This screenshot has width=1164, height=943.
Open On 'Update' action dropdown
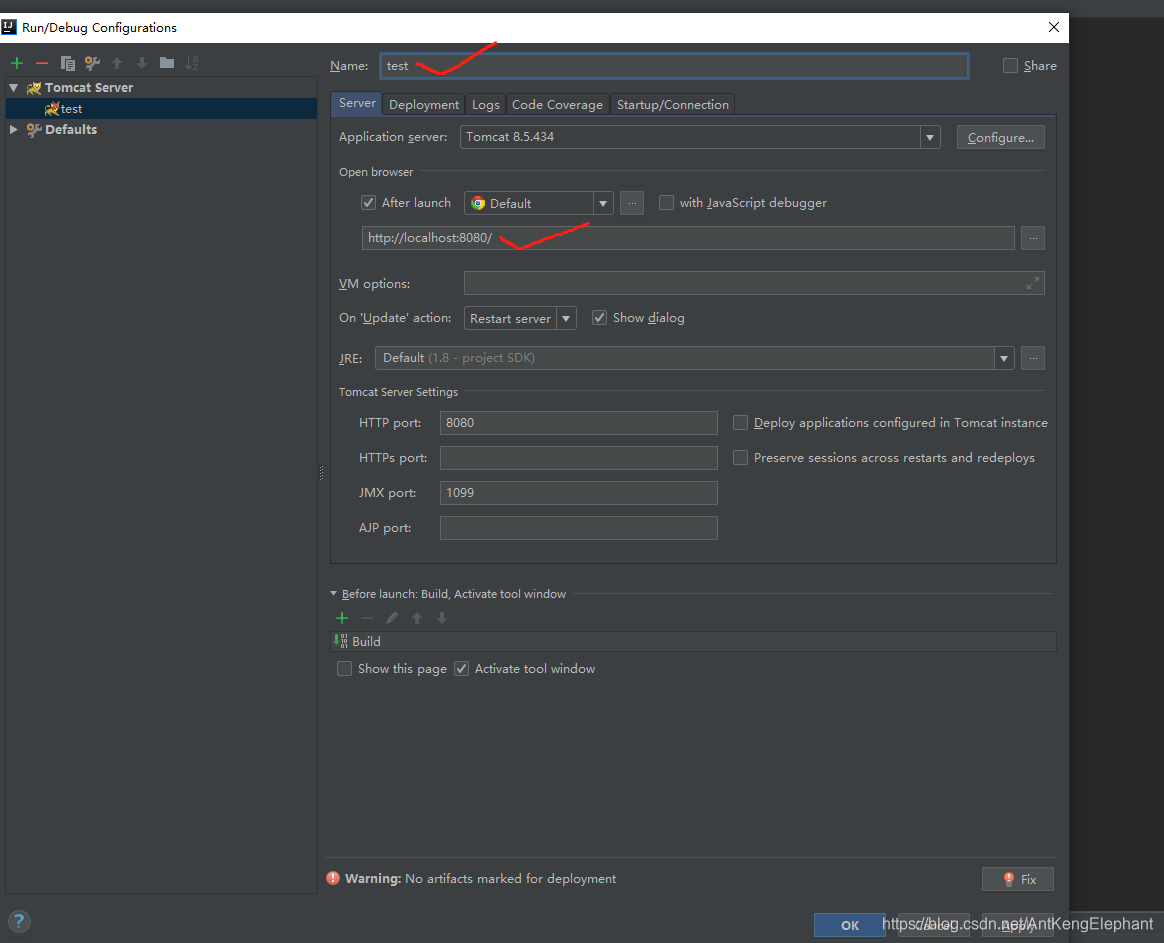click(566, 319)
